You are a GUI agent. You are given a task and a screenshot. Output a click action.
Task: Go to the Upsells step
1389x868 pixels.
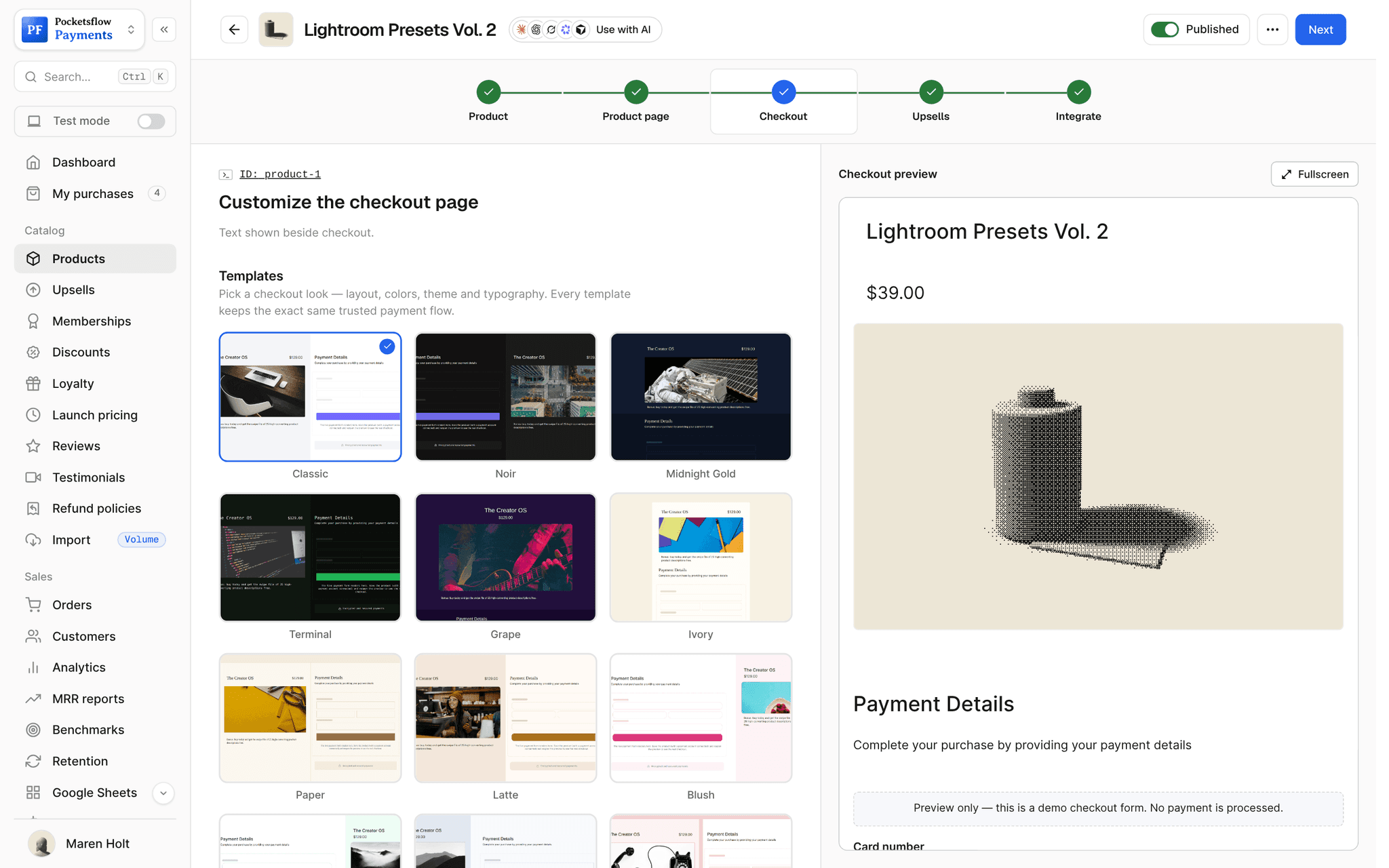click(931, 102)
